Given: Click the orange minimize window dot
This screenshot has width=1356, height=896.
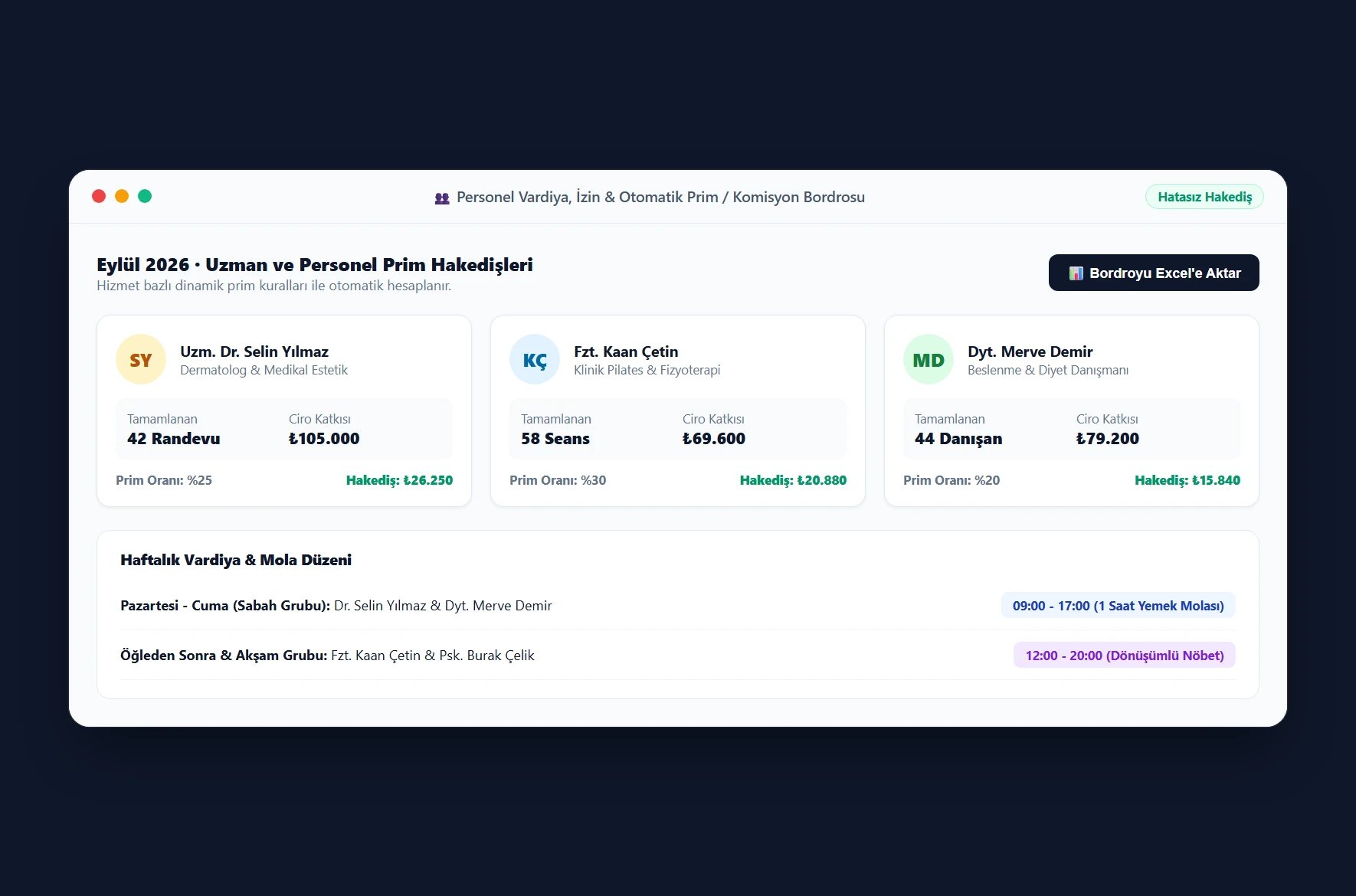Looking at the screenshot, I should point(122,196).
